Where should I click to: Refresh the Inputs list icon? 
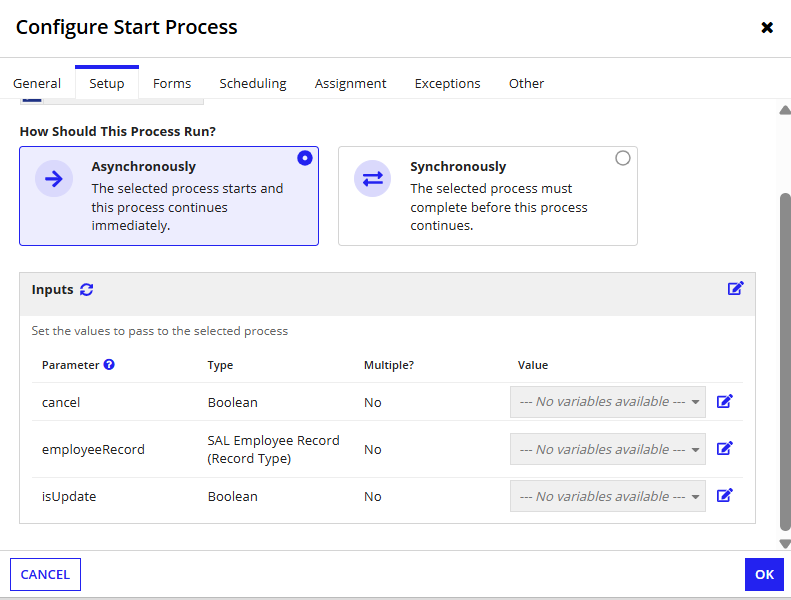coord(87,290)
